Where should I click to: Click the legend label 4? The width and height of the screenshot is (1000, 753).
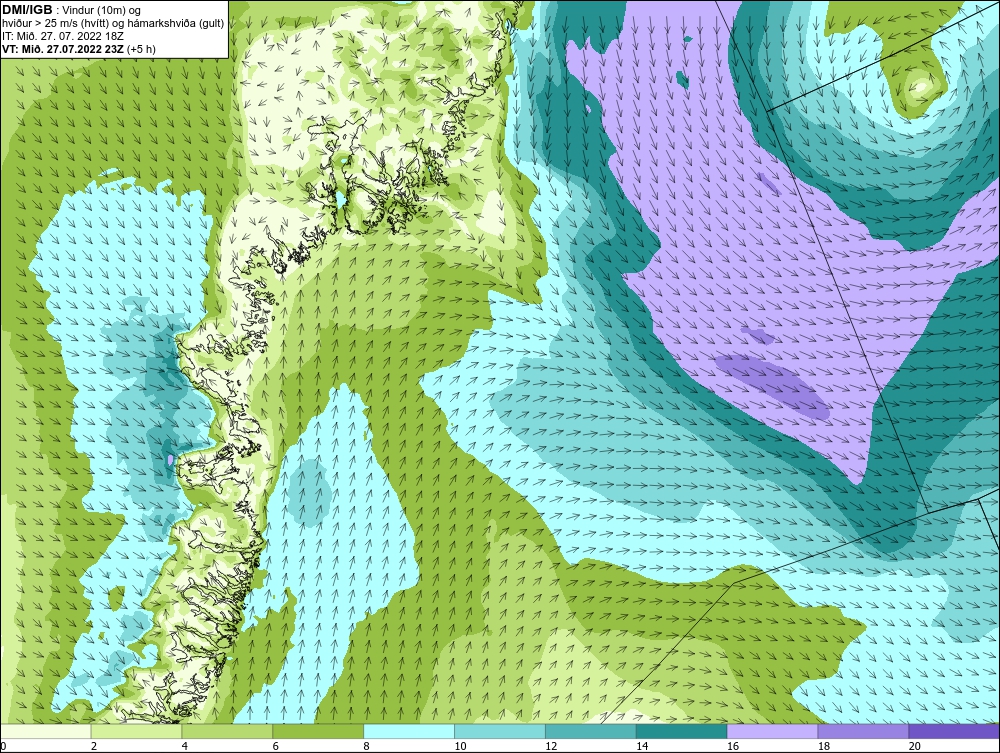(184, 746)
